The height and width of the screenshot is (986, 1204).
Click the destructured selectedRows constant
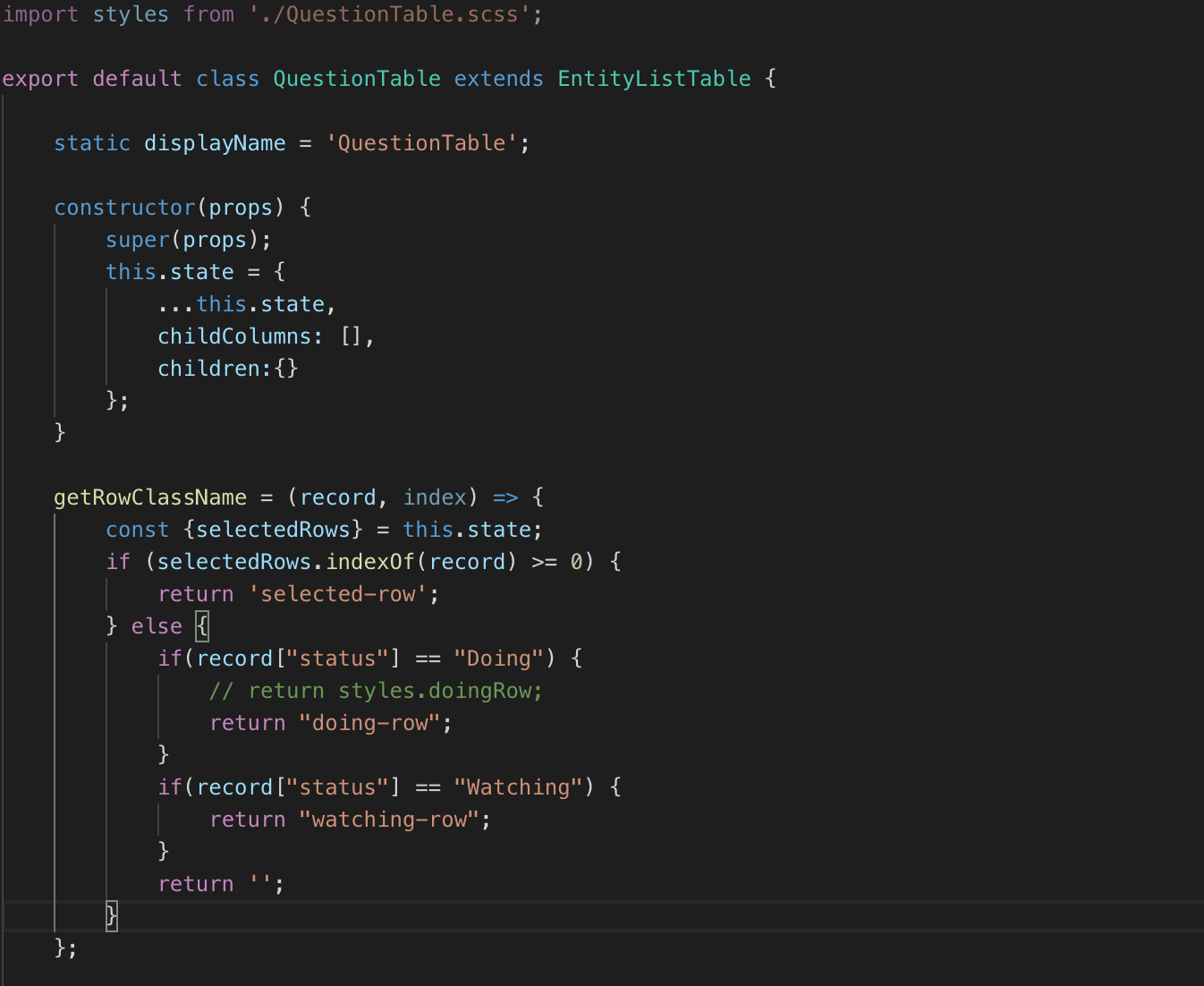274,530
